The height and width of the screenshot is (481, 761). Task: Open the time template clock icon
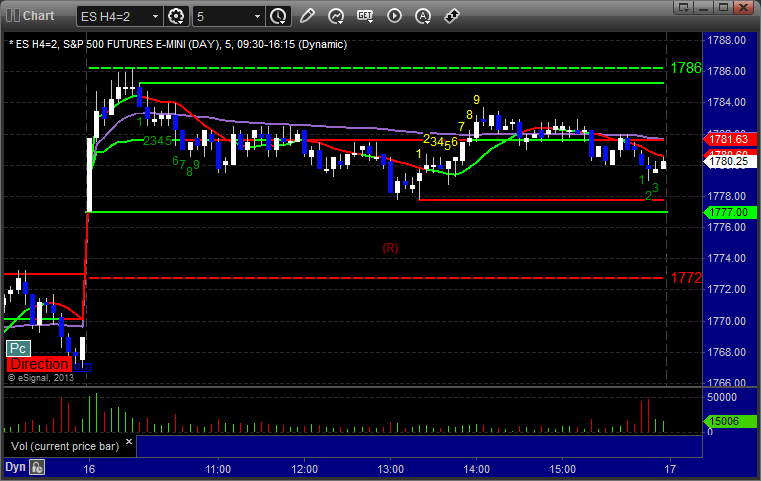[x=278, y=17]
